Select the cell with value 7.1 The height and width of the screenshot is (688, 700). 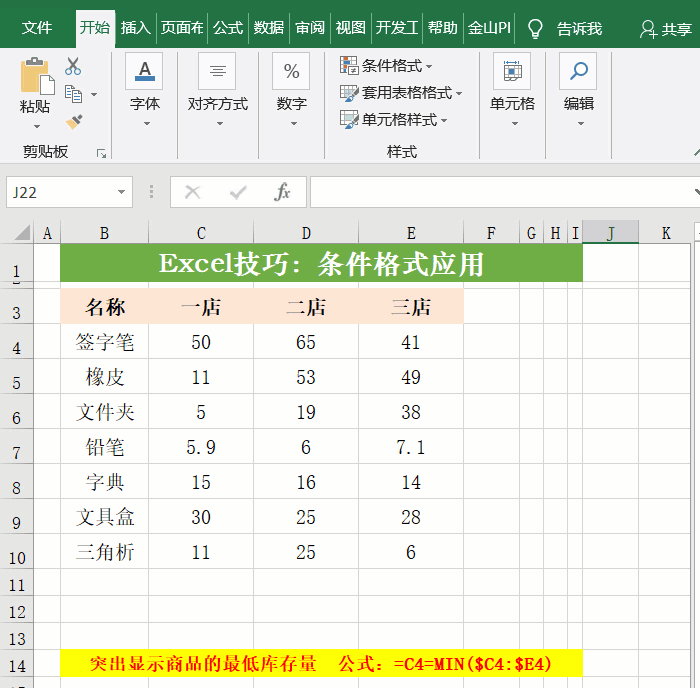tap(411, 446)
